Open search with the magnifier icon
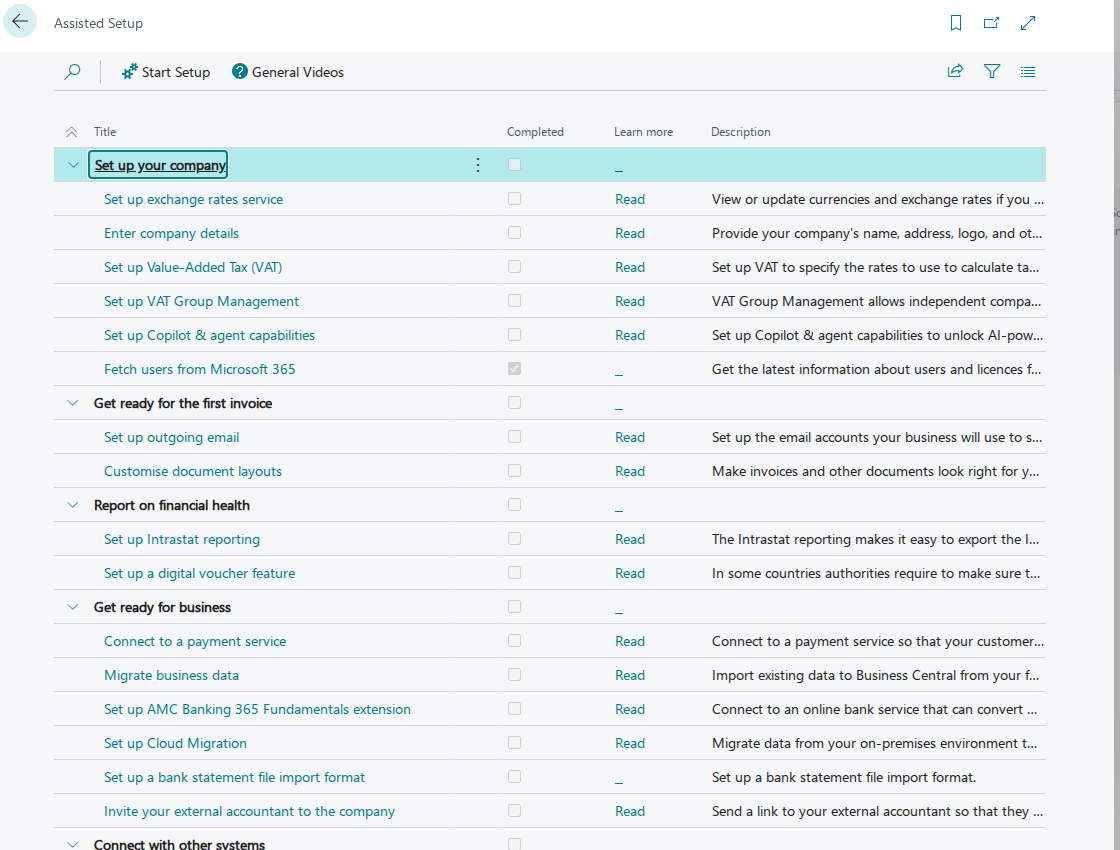The height and width of the screenshot is (850, 1120). [72, 71]
